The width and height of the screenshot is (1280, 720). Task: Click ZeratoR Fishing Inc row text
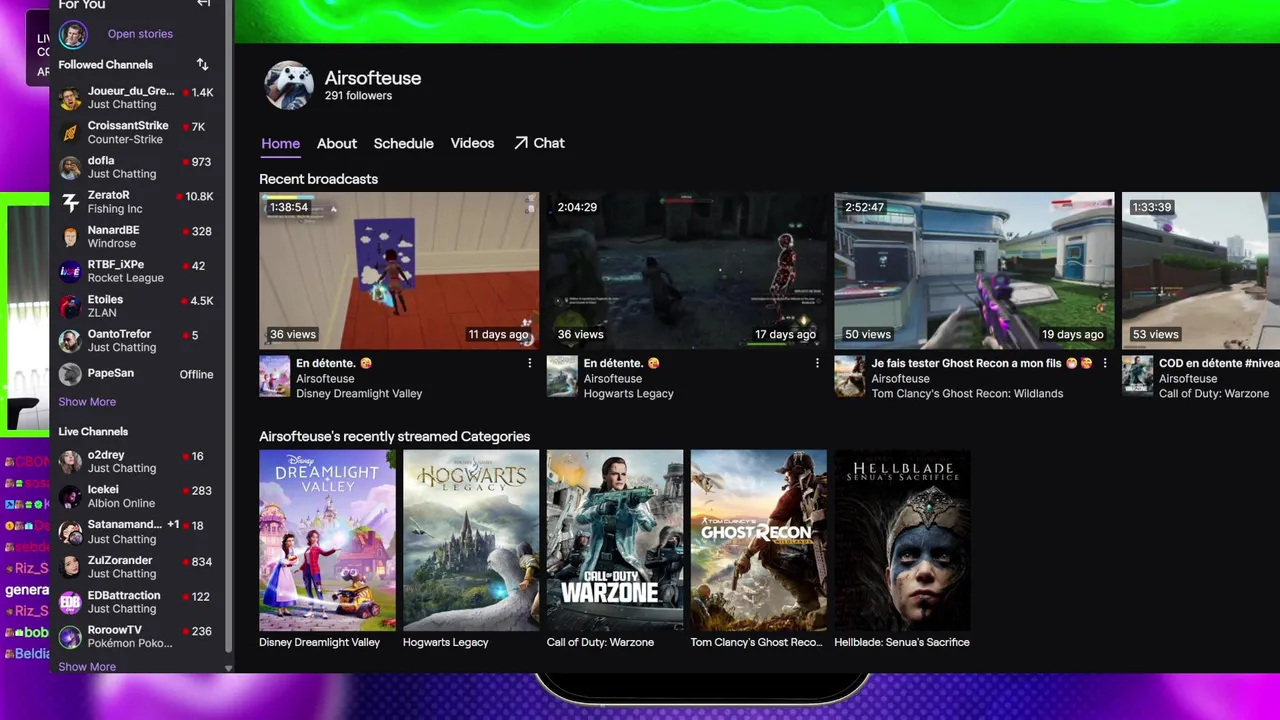115,203
